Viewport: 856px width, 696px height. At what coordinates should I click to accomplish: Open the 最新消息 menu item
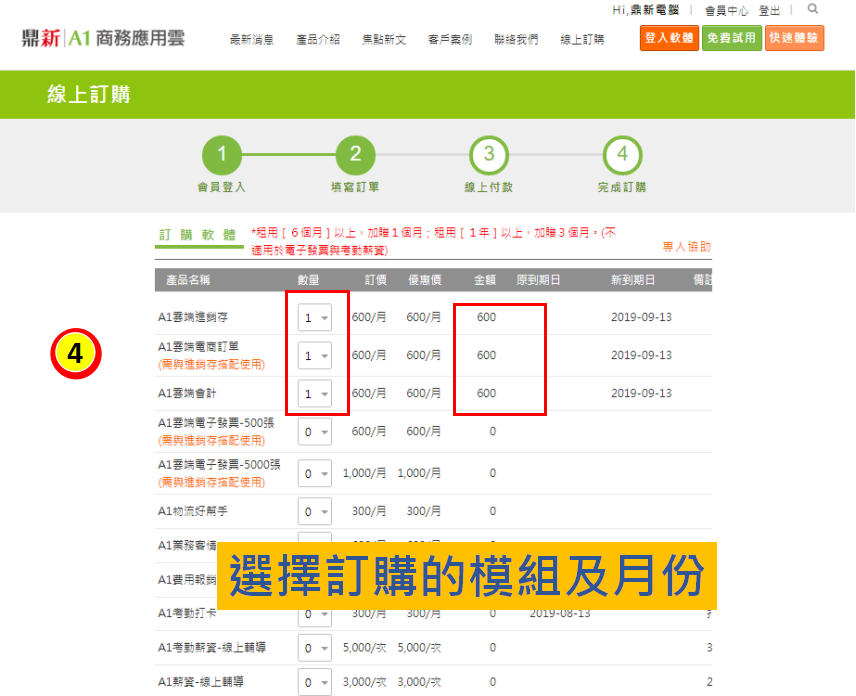(252, 39)
